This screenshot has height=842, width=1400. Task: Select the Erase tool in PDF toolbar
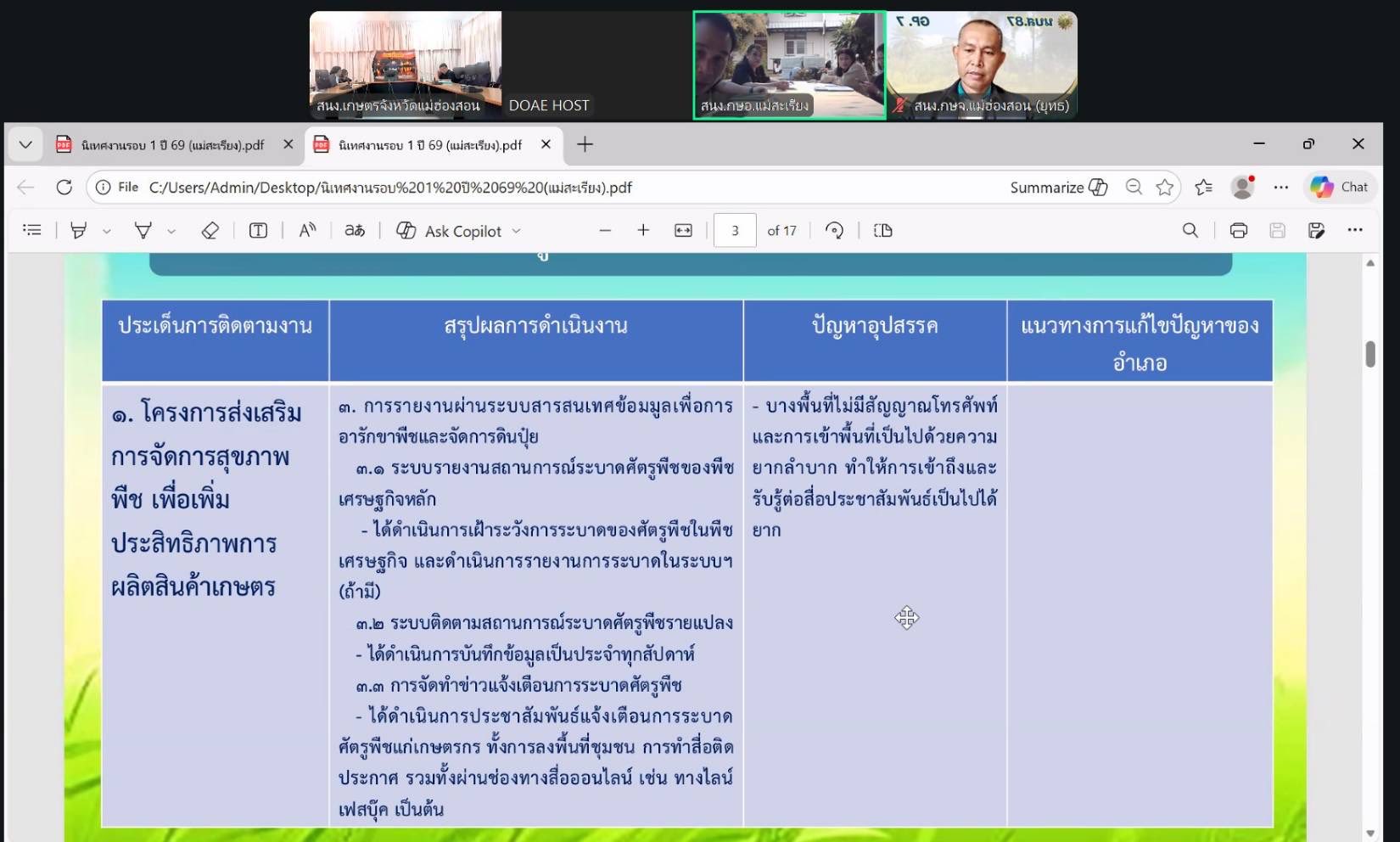coord(210,231)
